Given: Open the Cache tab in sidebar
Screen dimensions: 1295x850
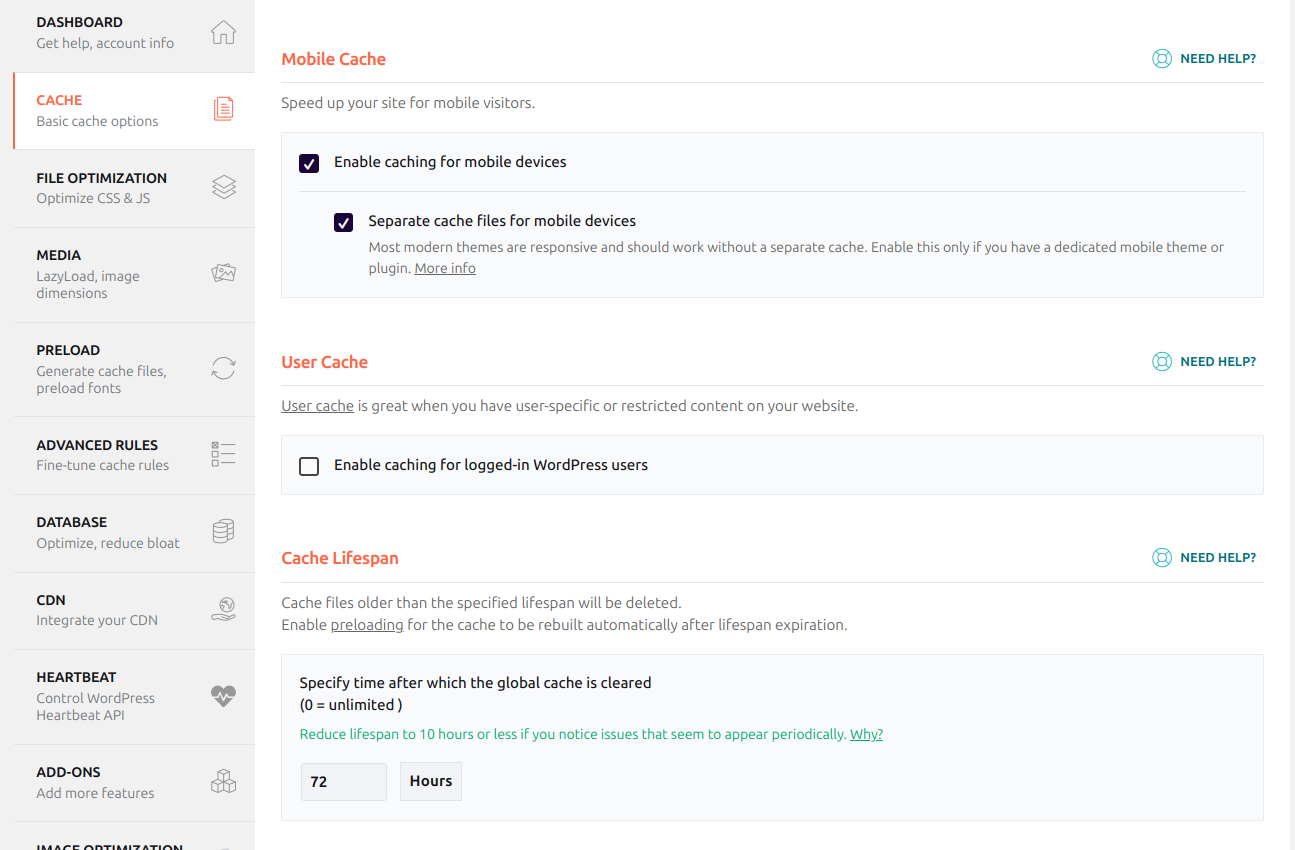Looking at the screenshot, I should [x=97, y=110].
